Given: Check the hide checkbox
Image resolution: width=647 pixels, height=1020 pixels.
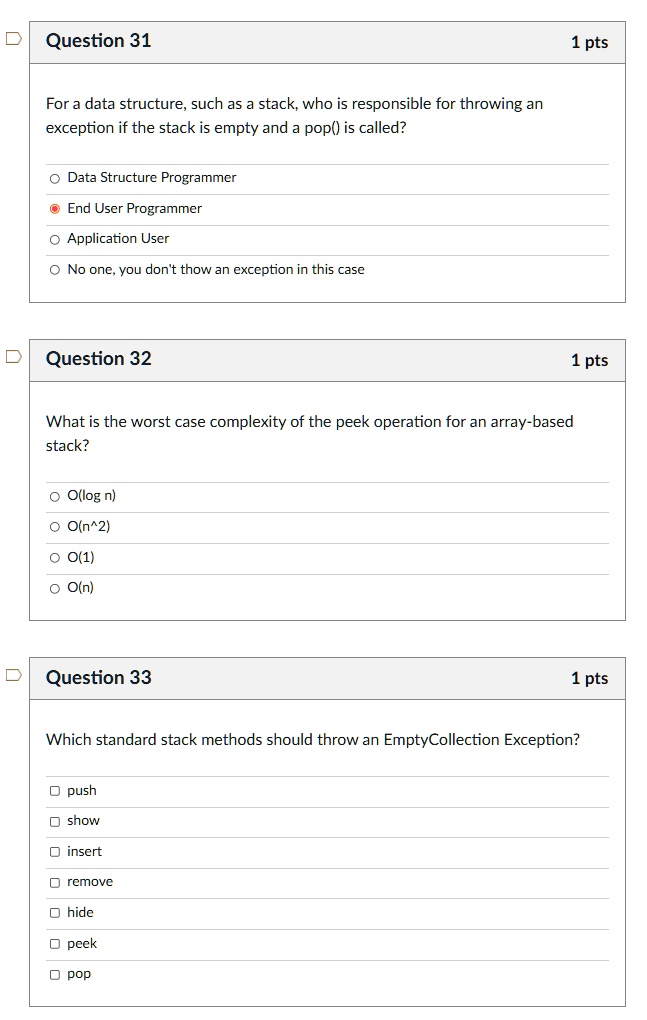Looking at the screenshot, I should pyautogui.click(x=55, y=913).
